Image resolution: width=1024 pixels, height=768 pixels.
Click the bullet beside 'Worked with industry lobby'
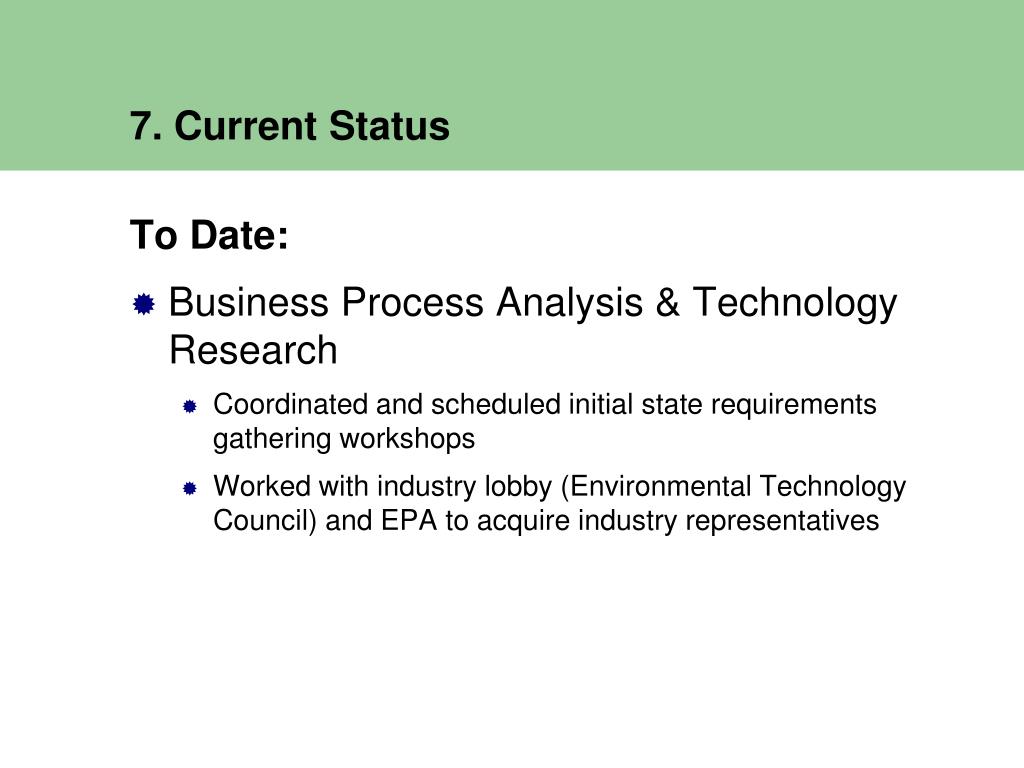pyautogui.click(x=190, y=488)
